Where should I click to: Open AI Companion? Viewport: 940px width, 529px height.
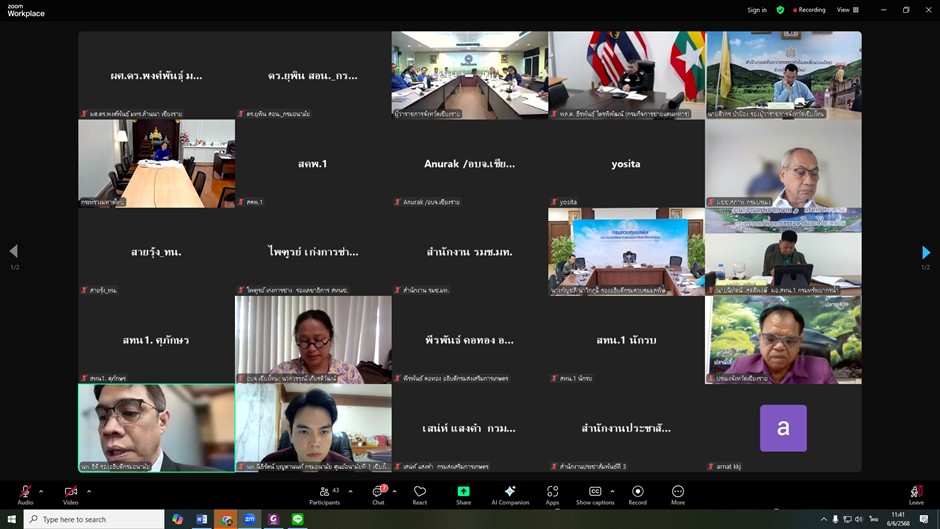pyautogui.click(x=510, y=495)
